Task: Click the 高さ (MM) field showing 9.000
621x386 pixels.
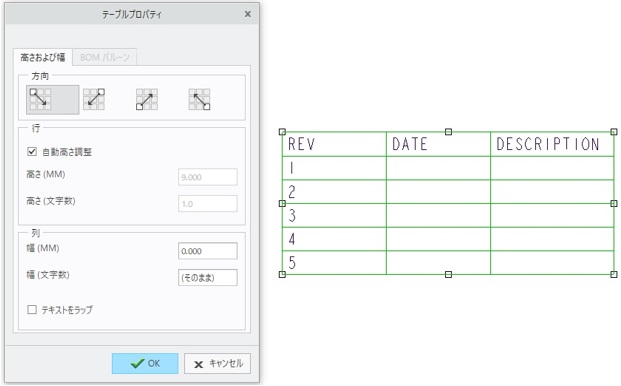Action: click(x=208, y=177)
